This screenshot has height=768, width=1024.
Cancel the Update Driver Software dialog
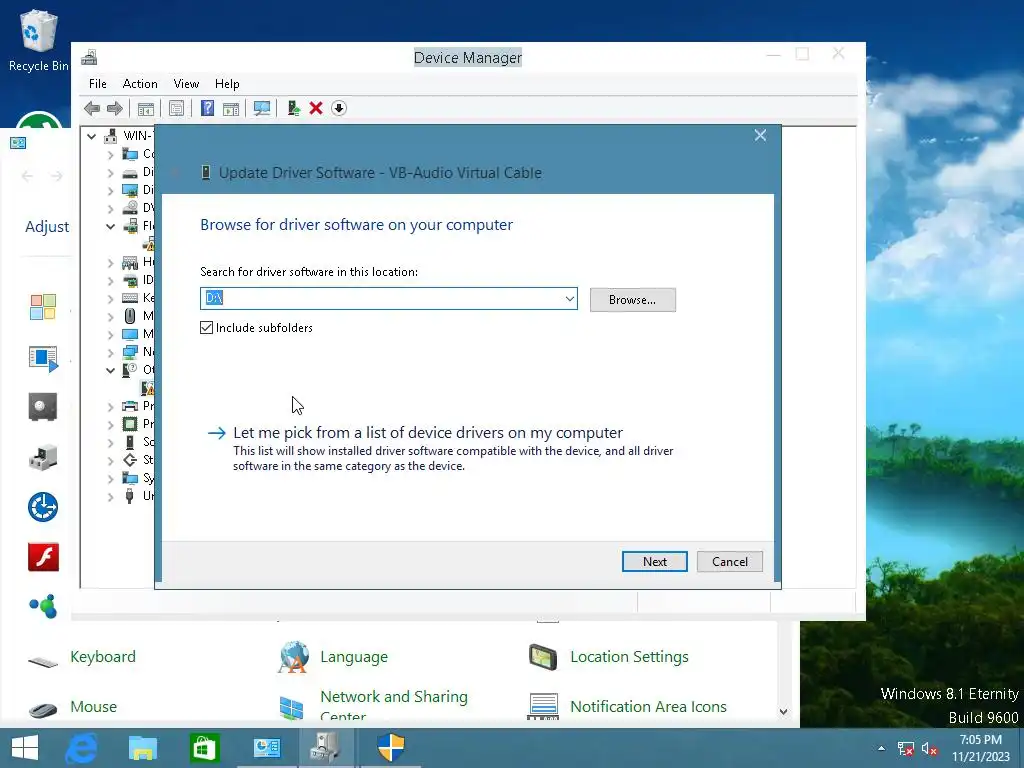729,562
